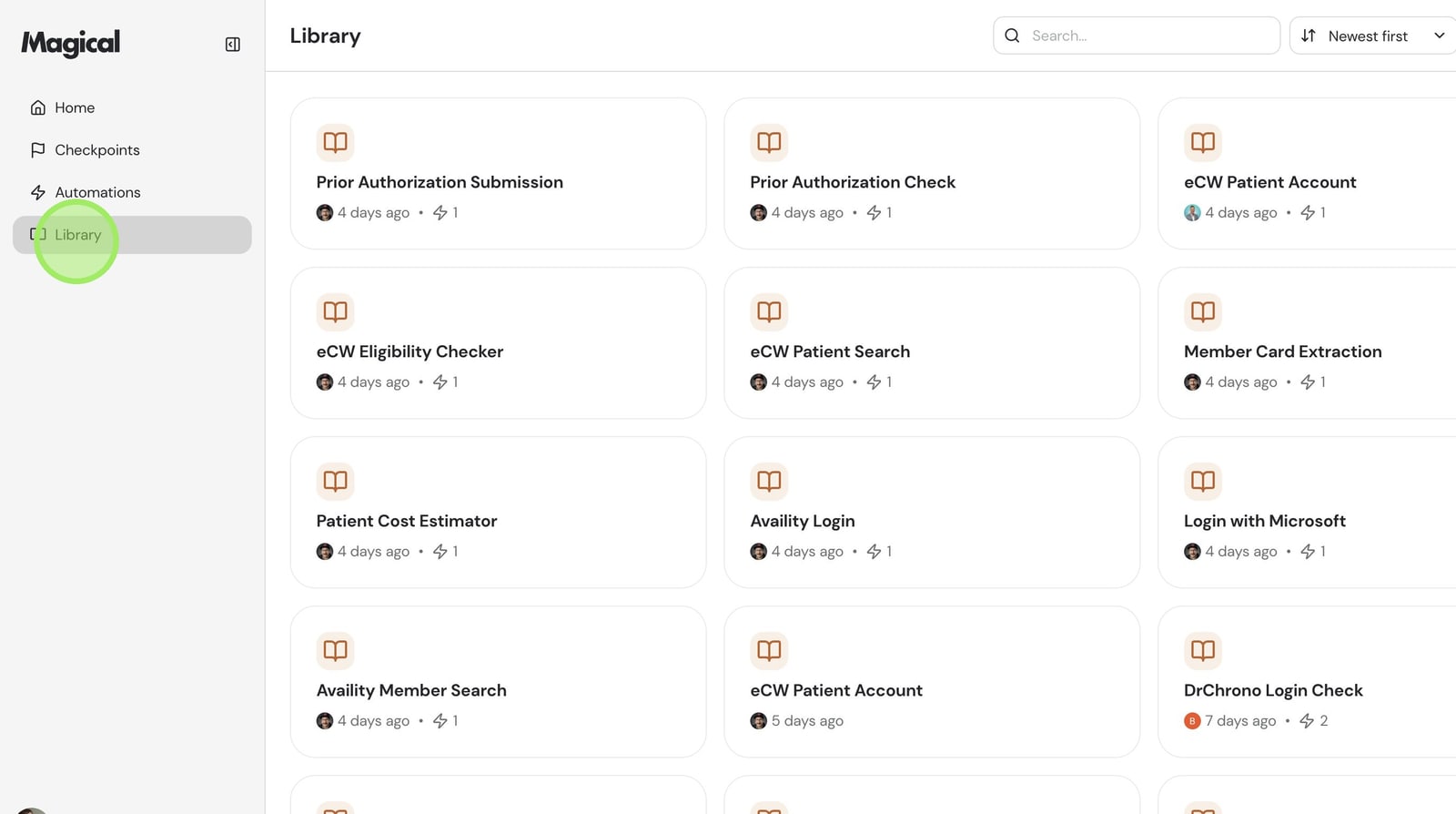This screenshot has height=814, width=1456.
Task: Collapse the sidebar panel icon
Action: (x=233, y=45)
